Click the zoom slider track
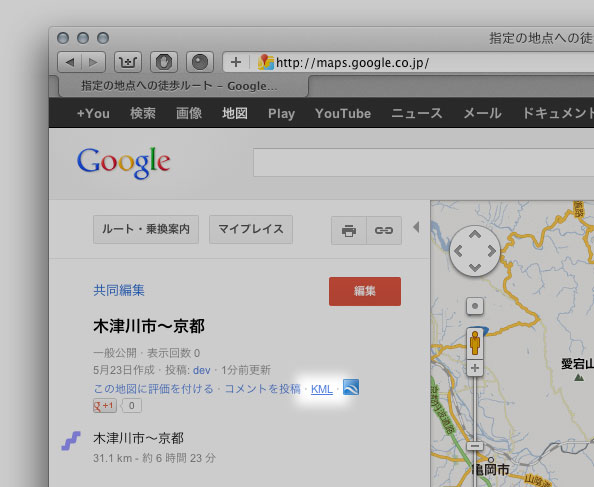This screenshot has width=594, height=487. [x=475, y=408]
